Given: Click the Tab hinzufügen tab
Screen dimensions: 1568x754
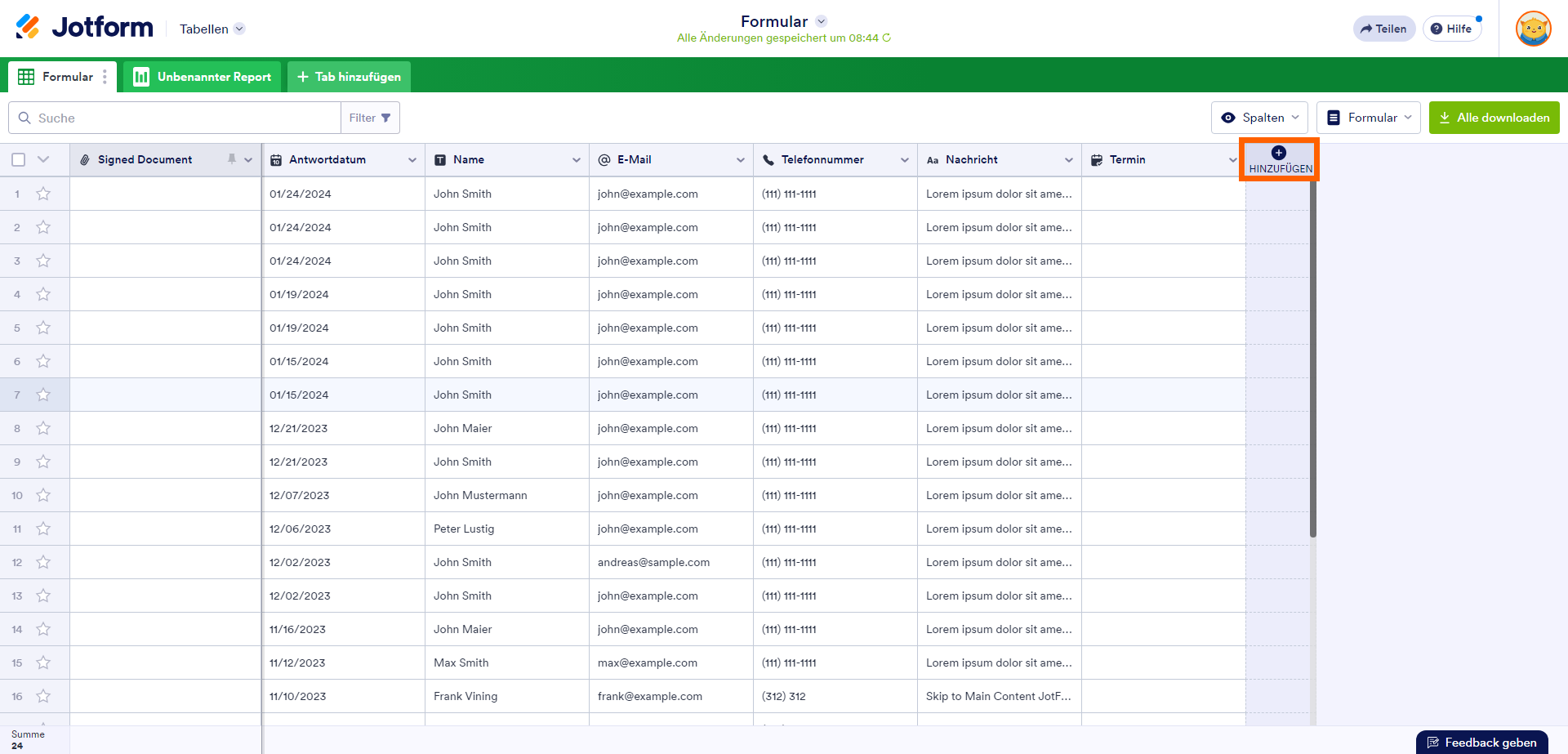Looking at the screenshot, I should pos(349,77).
